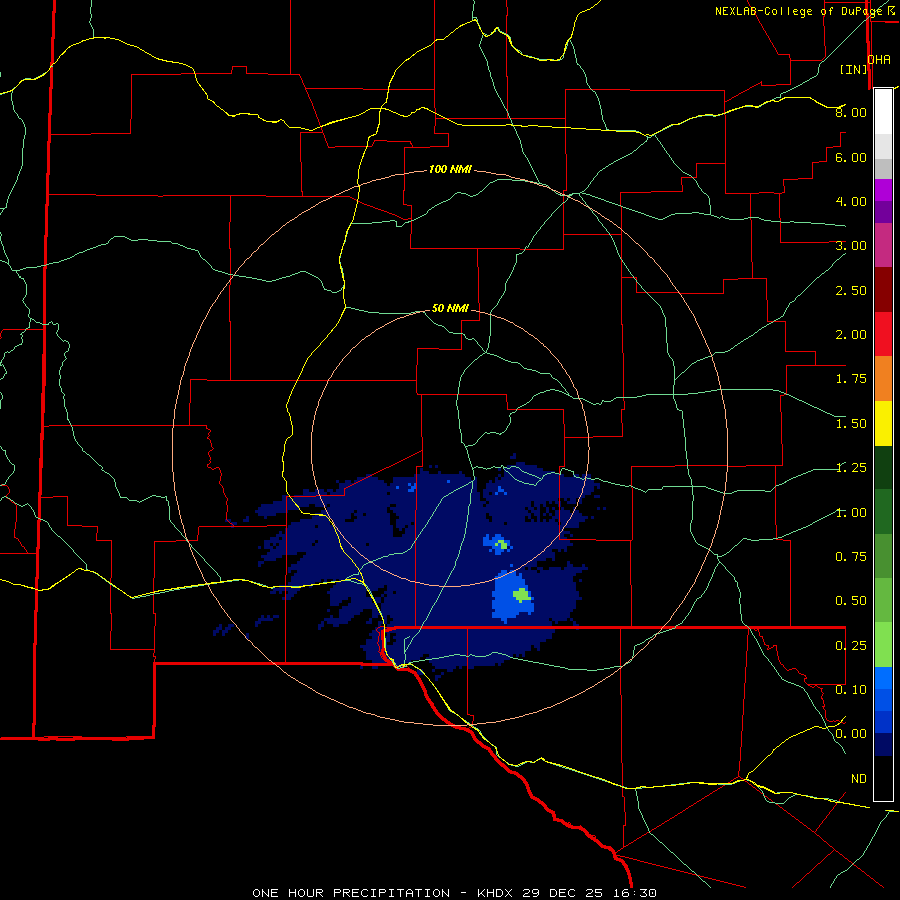The image size is (900, 900).
Task: Click the NEXLAB-College of DuPage watermark text
Action: [x=798, y=11]
